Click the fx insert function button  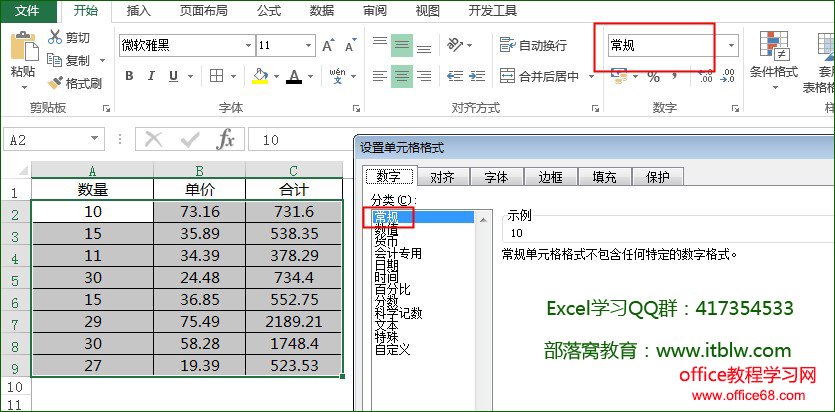pyautogui.click(x=225, y=139)
